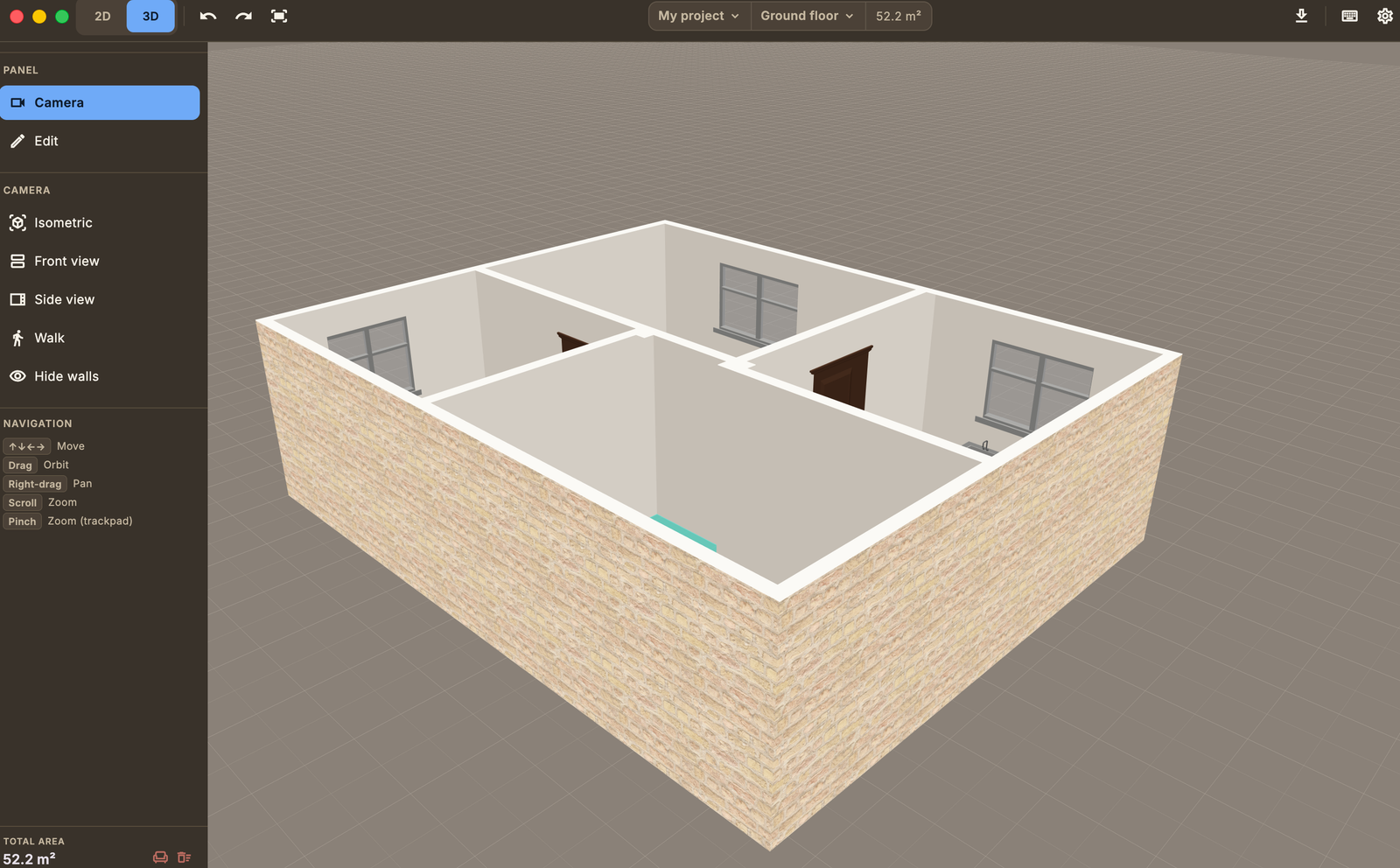The height and width of the screenshot is (868, 1400).
Task: Open the My project dropdown
Action: (x=699, y=16)
